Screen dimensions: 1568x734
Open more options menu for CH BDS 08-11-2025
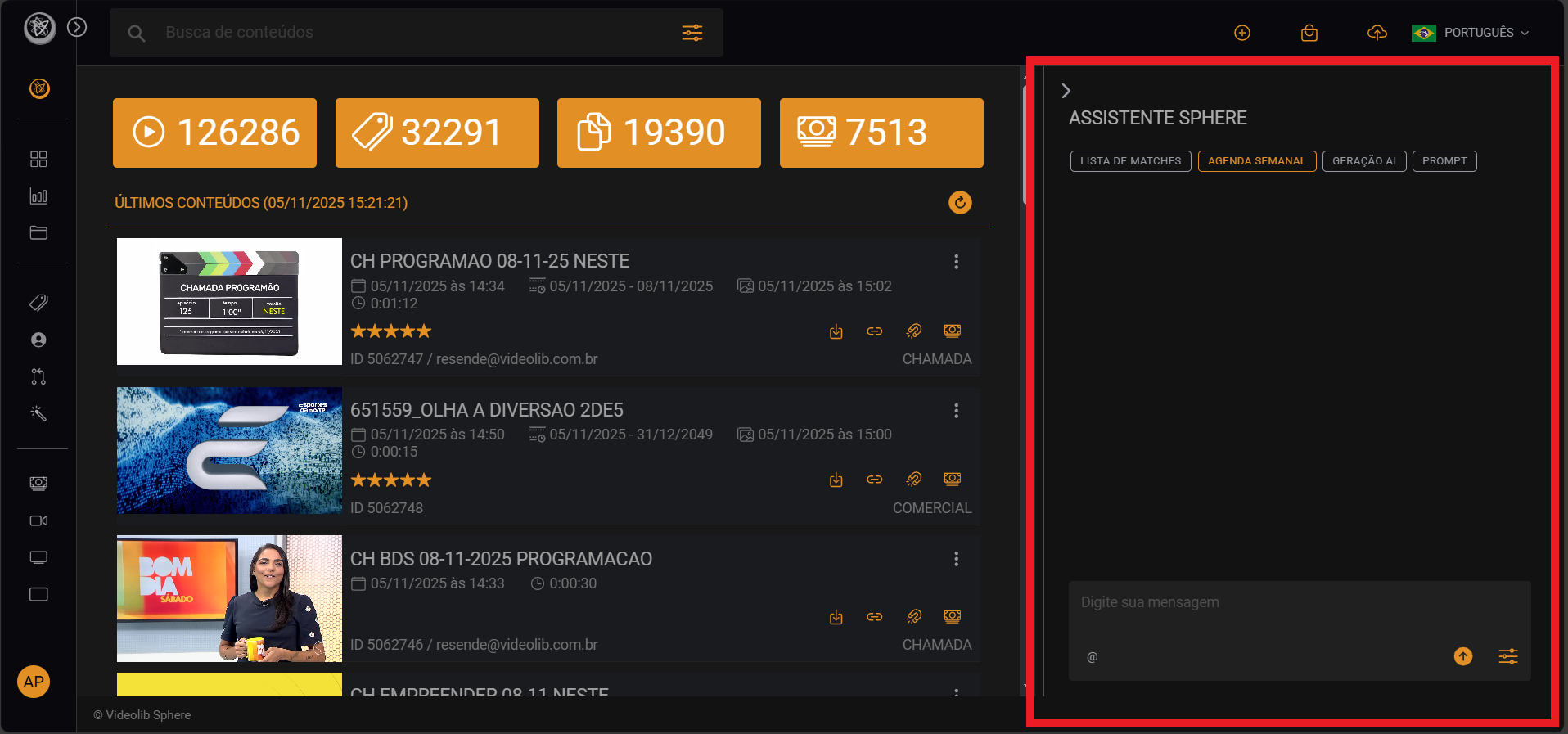point(956,559)
